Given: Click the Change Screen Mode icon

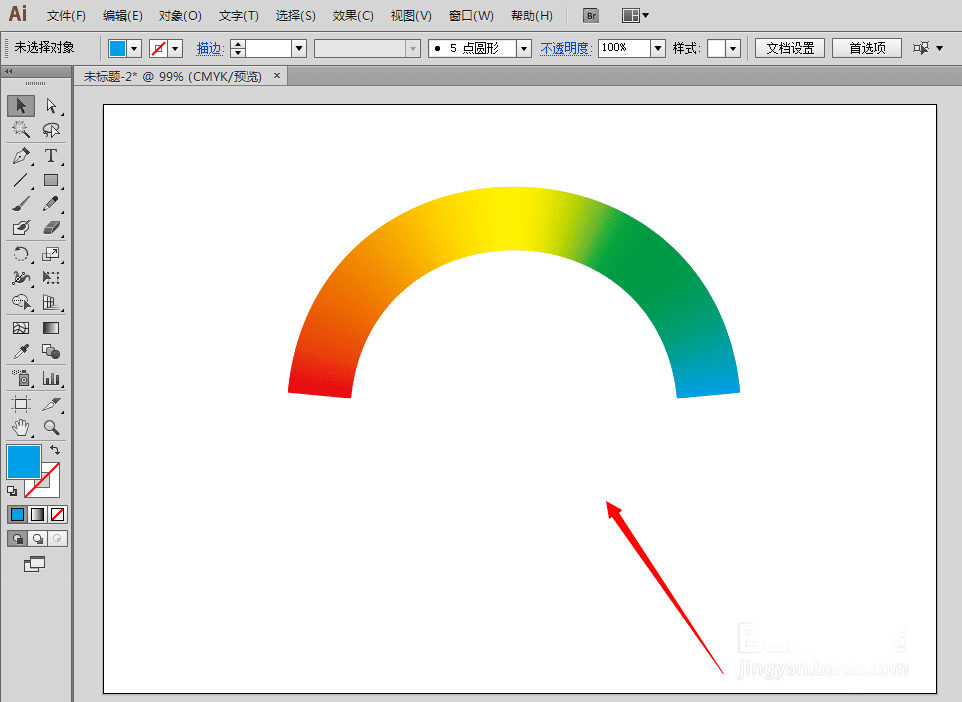Looking at the screenshot, I should pyautogui.click(x=34, y=564).
